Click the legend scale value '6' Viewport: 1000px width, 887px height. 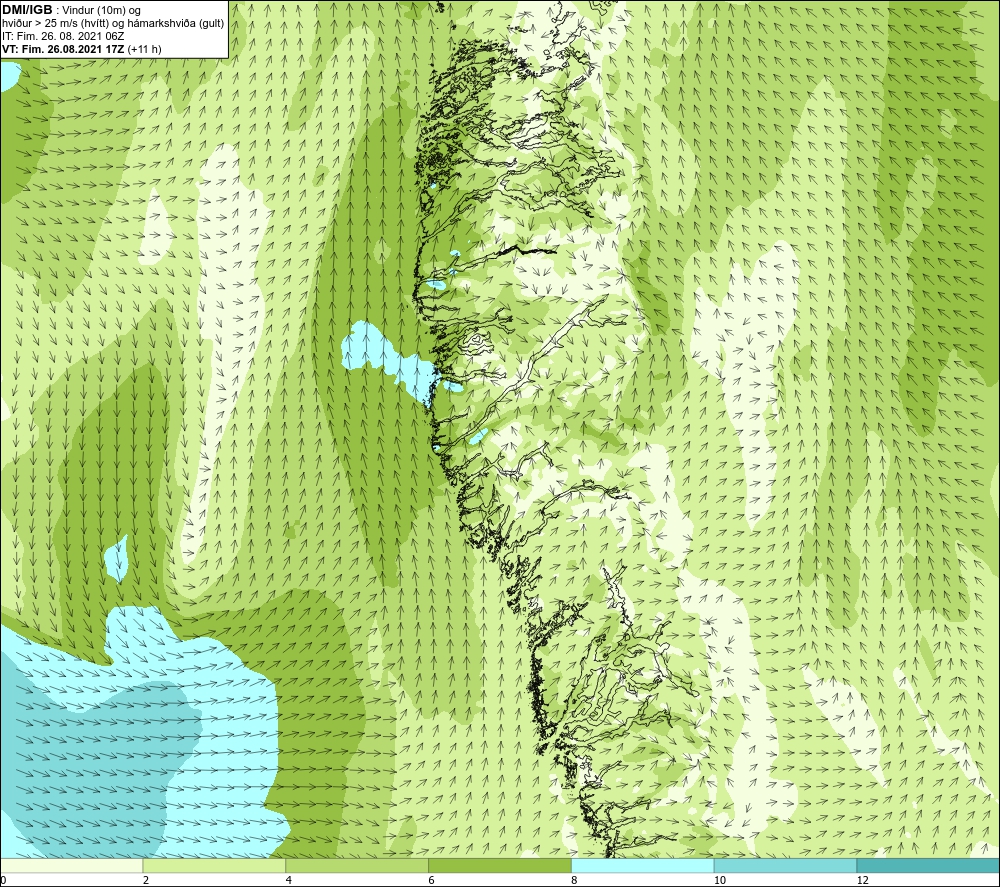tap(432, 880)
